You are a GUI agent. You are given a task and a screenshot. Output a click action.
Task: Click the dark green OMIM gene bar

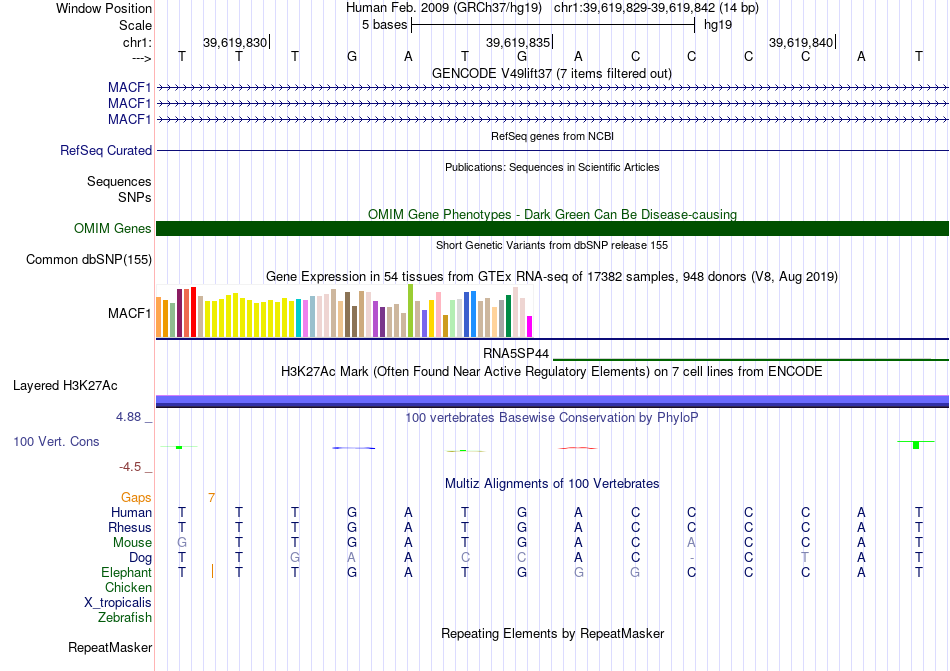pyautogui.click(x=553, y=228)
